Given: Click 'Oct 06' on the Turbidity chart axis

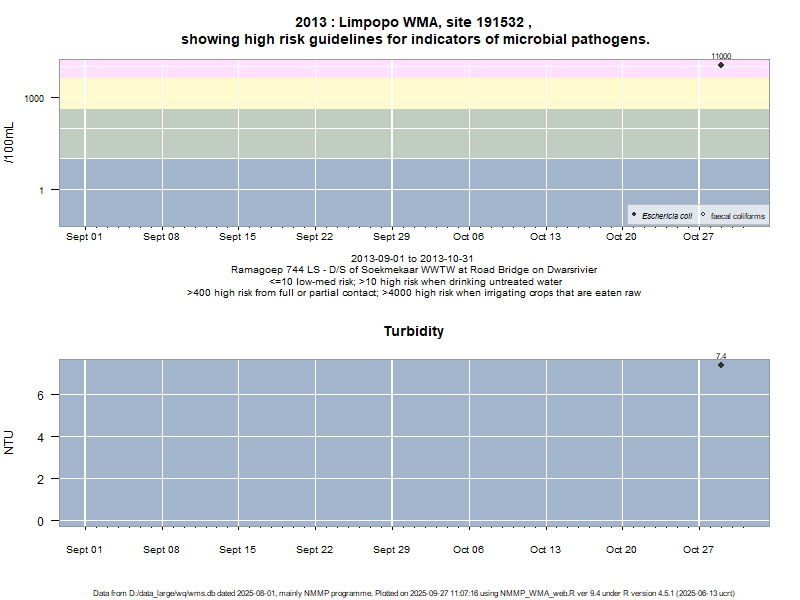Looking at the screenshot, I should click(468, 550).
